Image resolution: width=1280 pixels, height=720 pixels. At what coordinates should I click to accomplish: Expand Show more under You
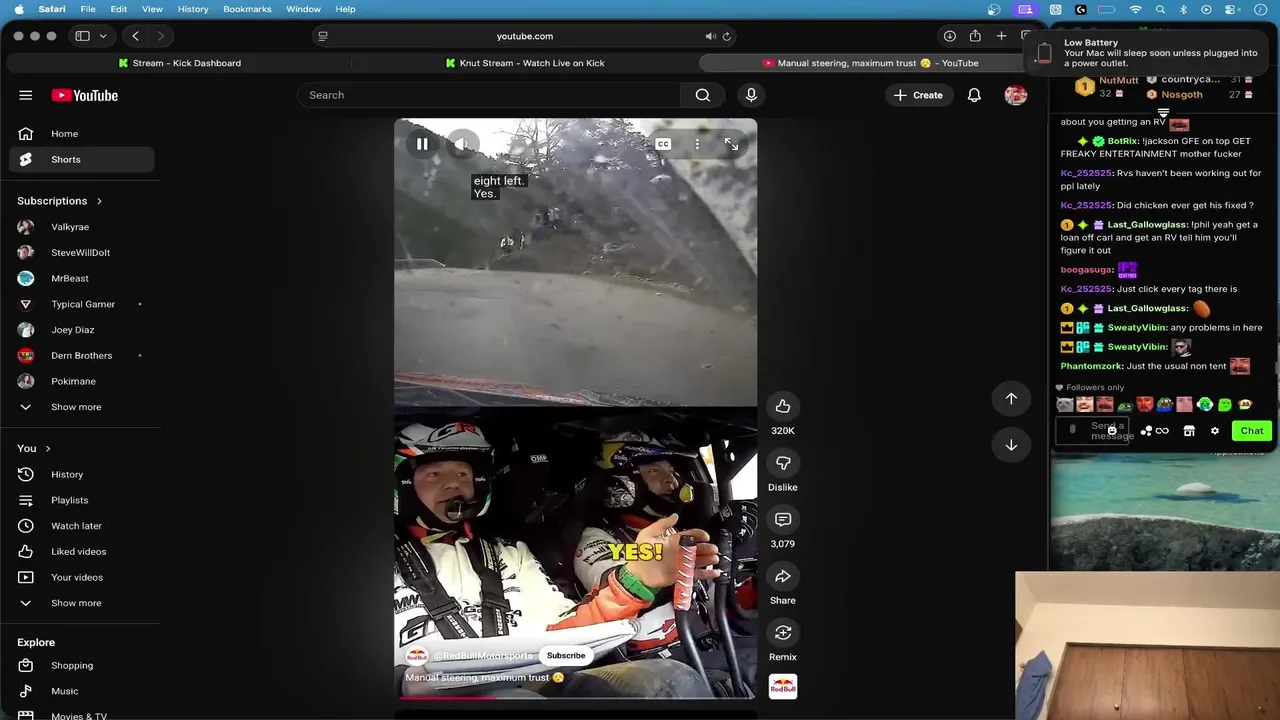[81, 603]
